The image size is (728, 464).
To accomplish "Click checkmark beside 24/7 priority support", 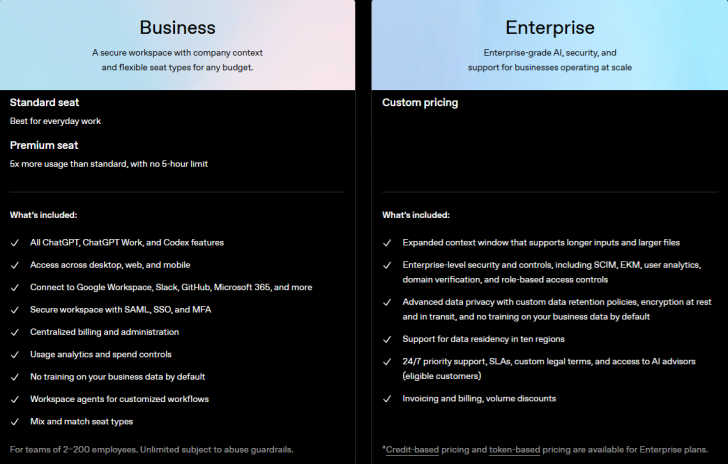I will pyautogui.click(x=387, y=362).
